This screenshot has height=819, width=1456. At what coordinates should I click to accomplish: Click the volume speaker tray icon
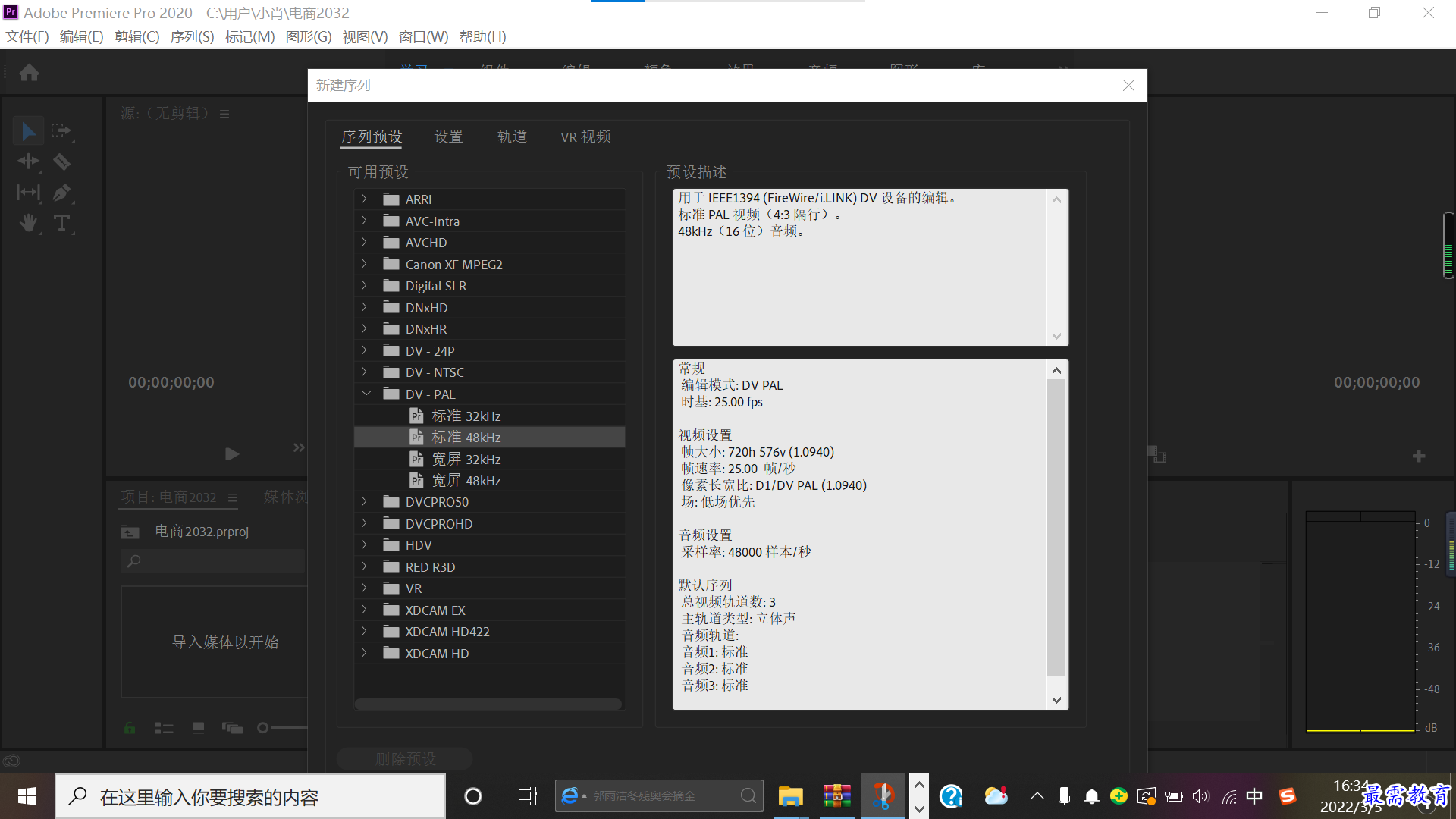[x=1200, y=796]
